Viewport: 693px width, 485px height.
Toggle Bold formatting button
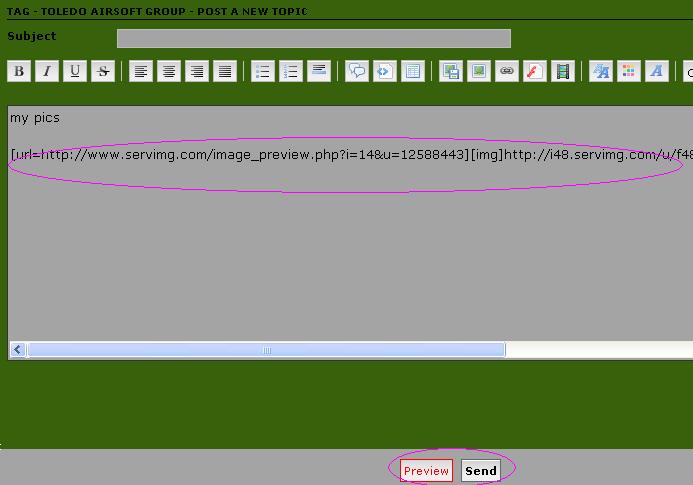coord(19,71)
